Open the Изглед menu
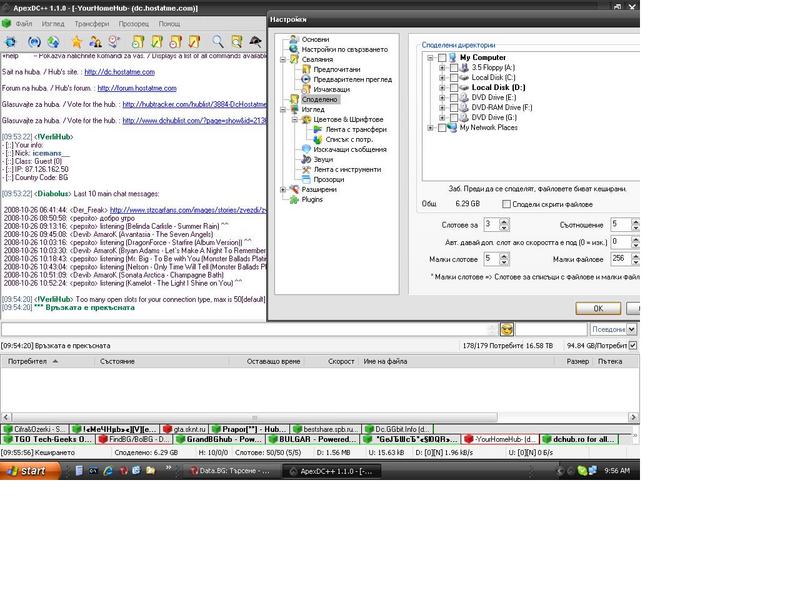800x600 pixels. [53, 23]
